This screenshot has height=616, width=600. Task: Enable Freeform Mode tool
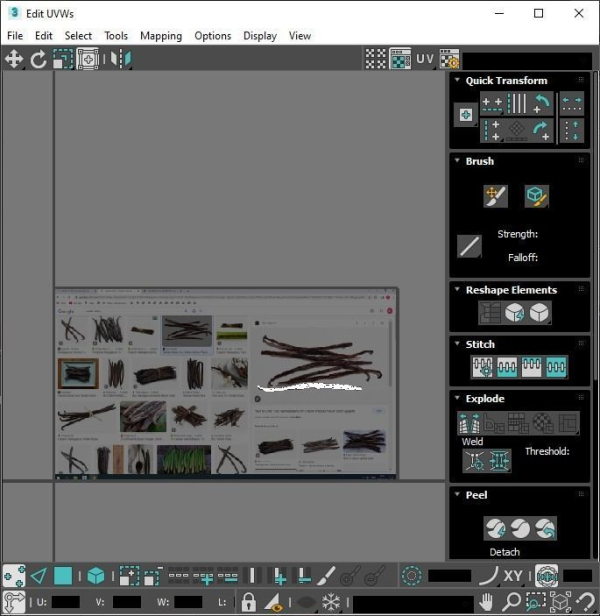pyautogui.click(x=88, y=59)
